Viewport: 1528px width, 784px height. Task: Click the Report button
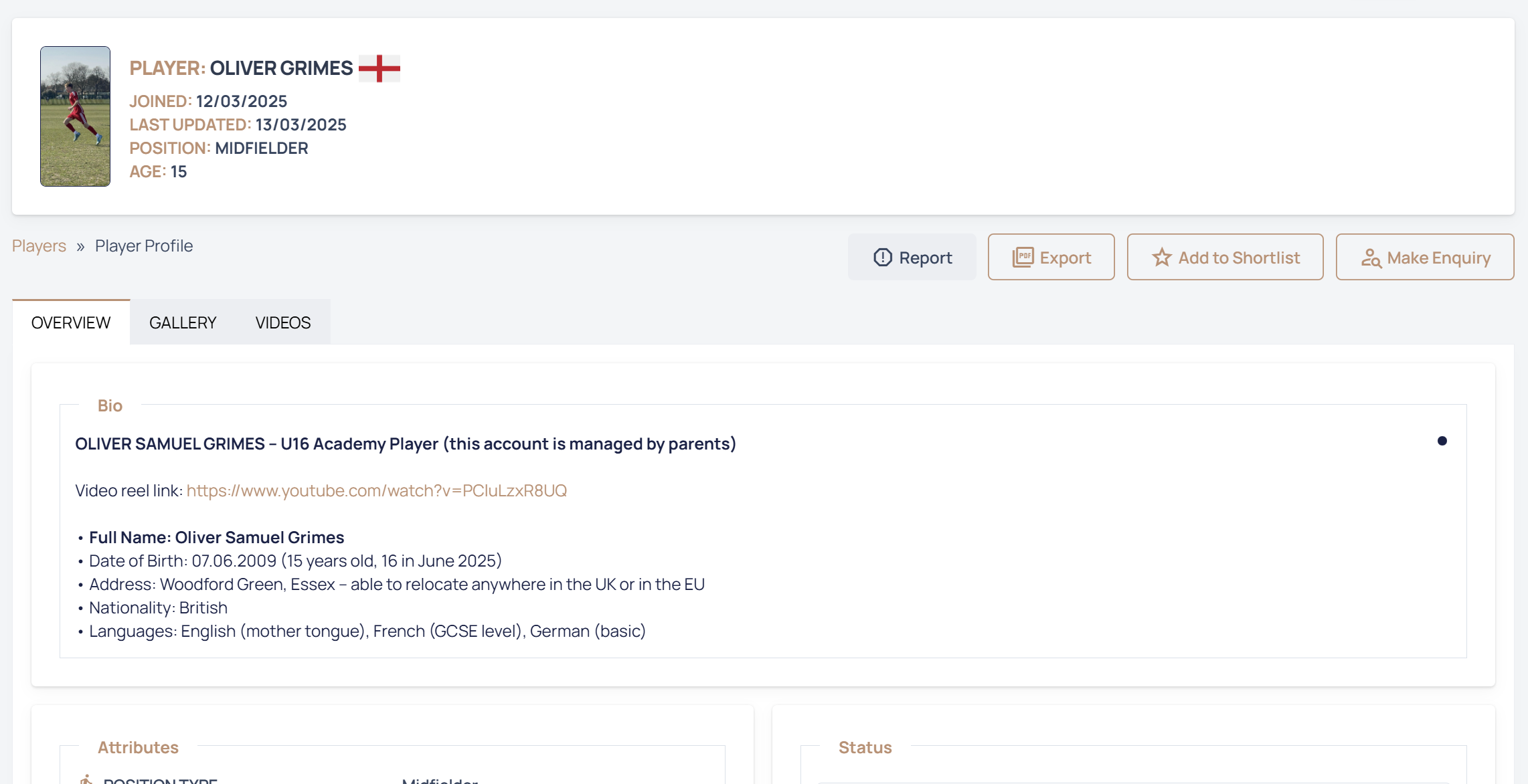point(912,257)
